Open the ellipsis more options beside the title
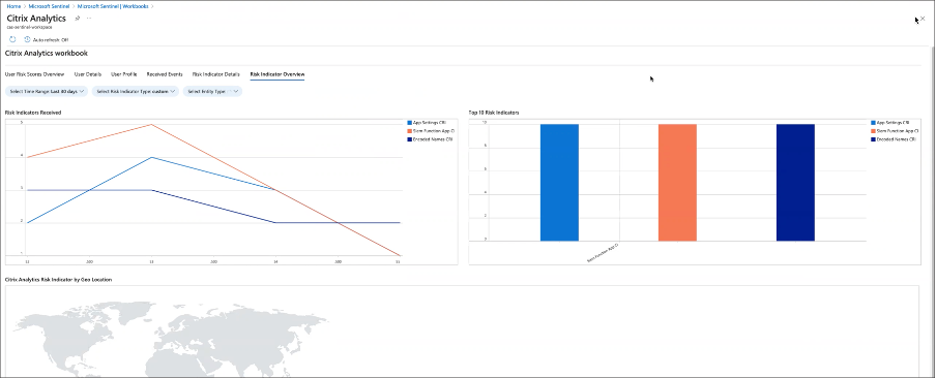The height and width of the screenshot is (378, 936). 89,19
